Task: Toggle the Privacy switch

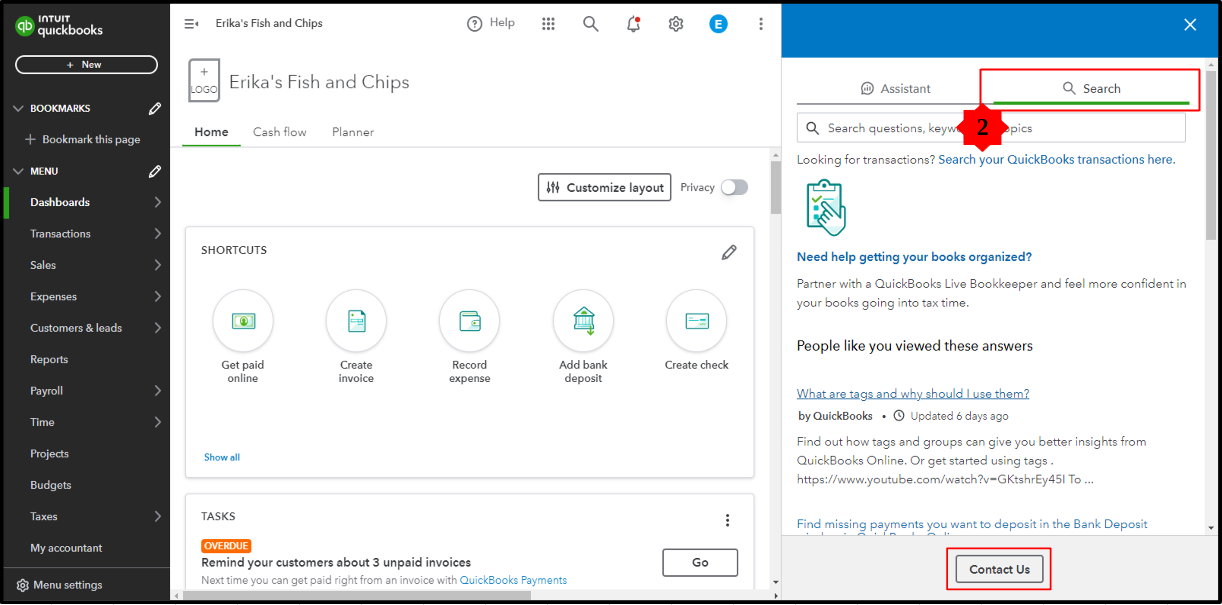Action: (x=734, y=187)
